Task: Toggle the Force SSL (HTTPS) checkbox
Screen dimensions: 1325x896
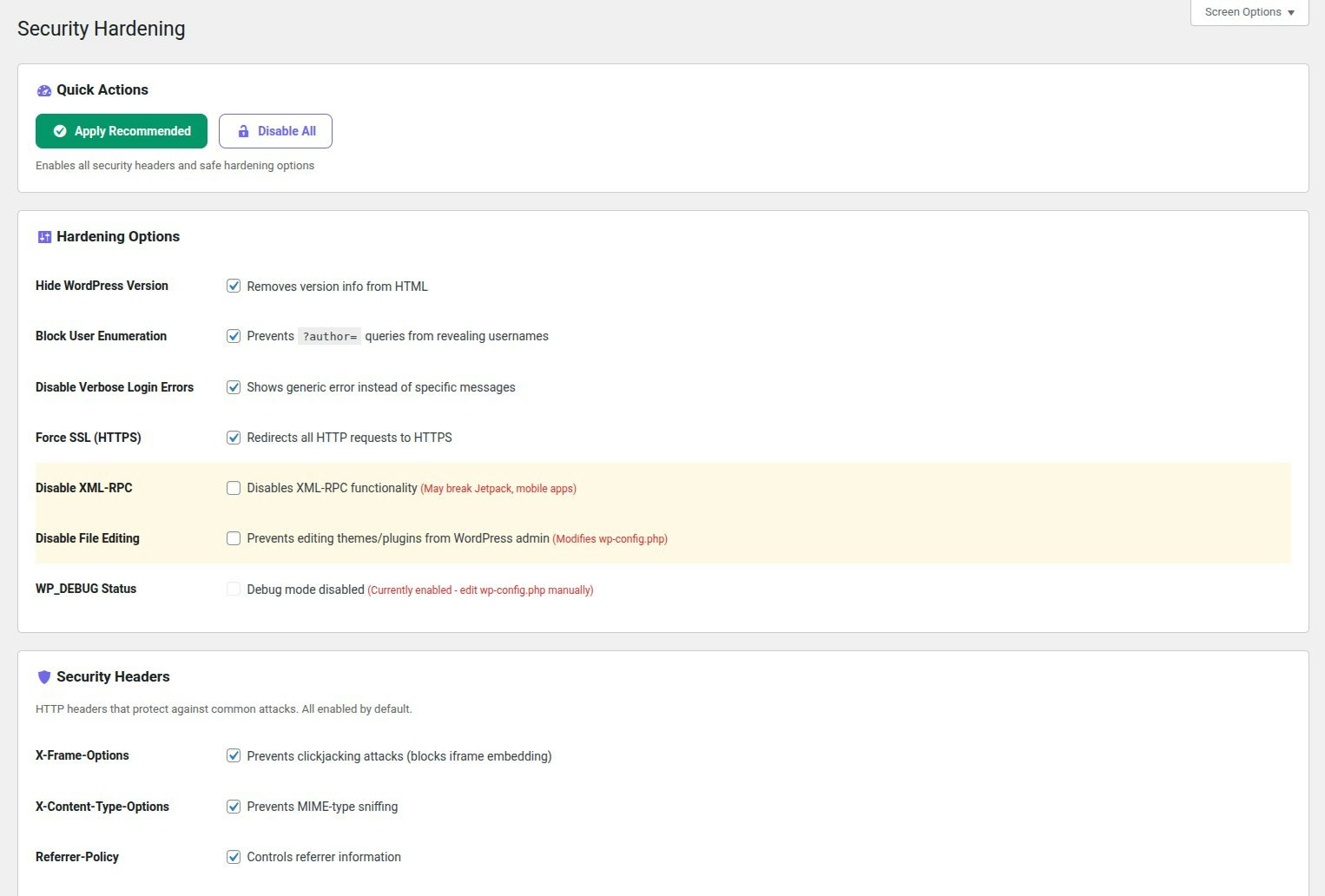Action: pos(234,438)
